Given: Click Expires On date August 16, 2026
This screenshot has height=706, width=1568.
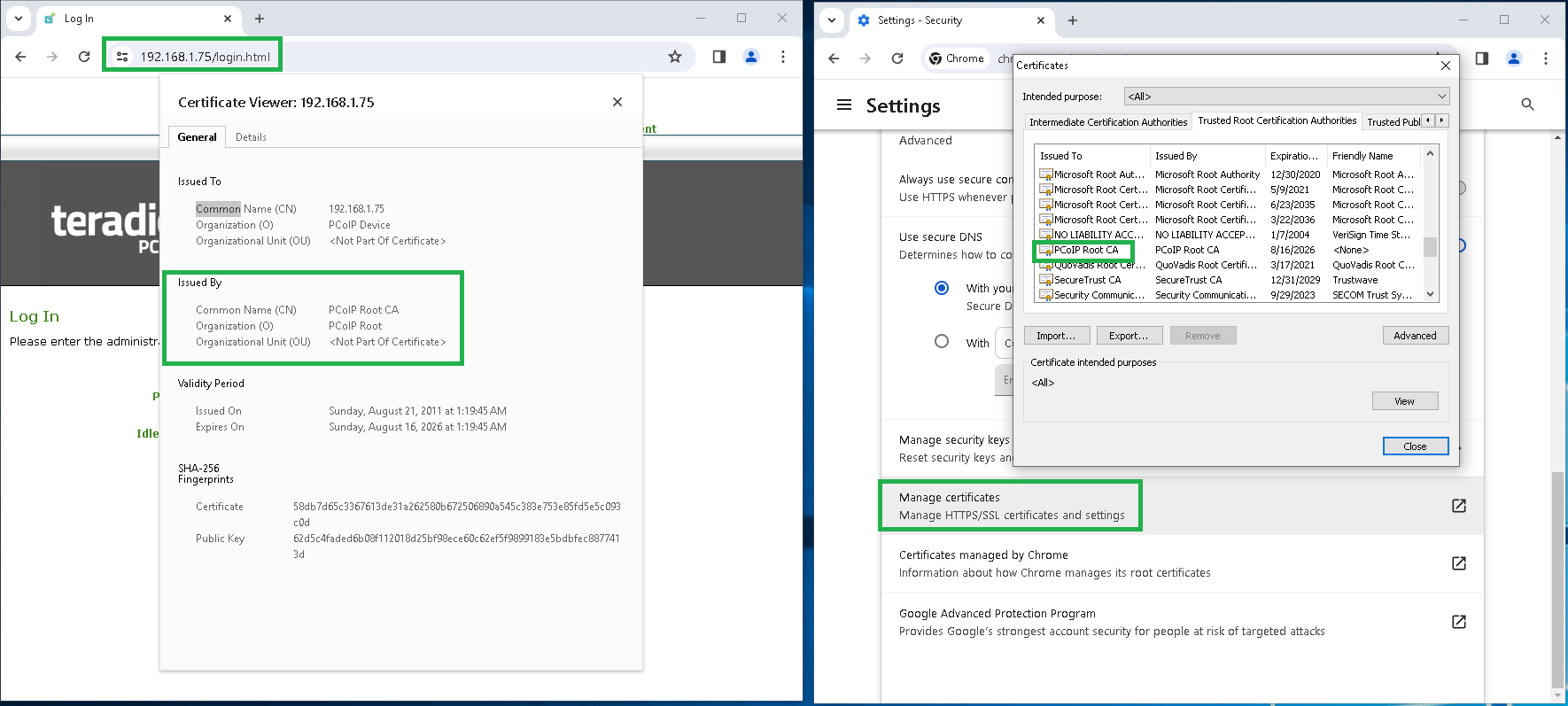Looking at the screenshot, I should (x=417, y=427).
